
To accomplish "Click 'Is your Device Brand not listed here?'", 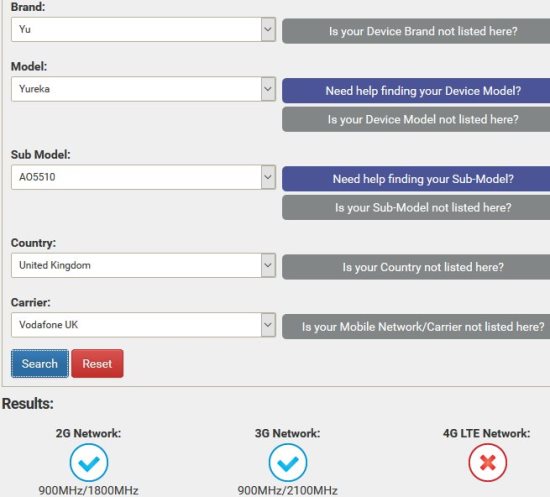I will click(416, 31).
